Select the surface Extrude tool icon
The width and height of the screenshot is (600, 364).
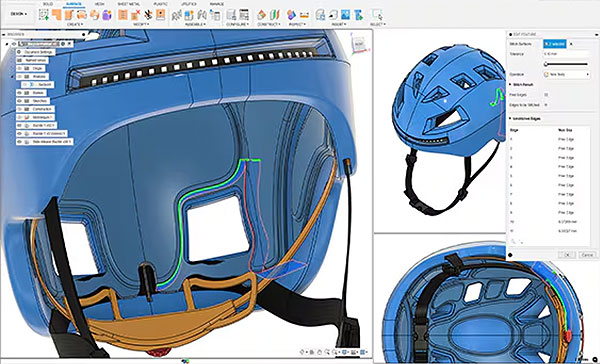(57, 15)
